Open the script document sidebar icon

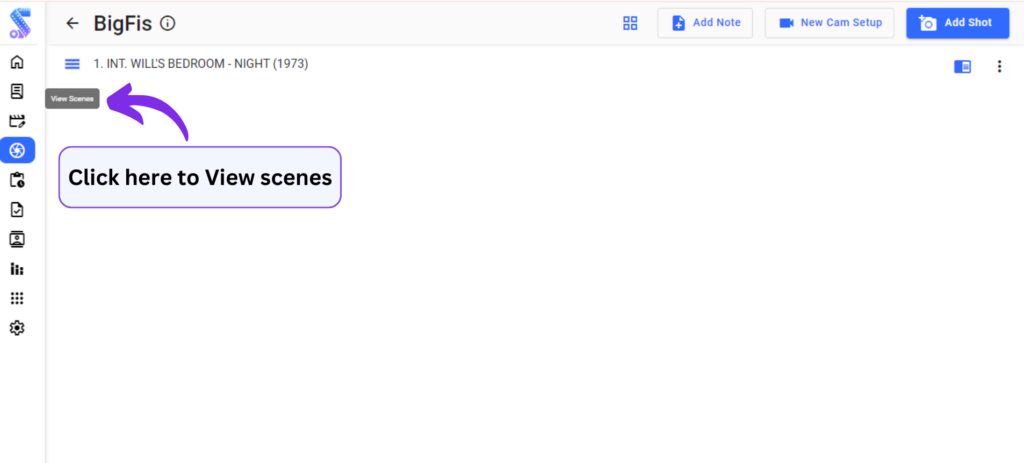coord(17,92)
